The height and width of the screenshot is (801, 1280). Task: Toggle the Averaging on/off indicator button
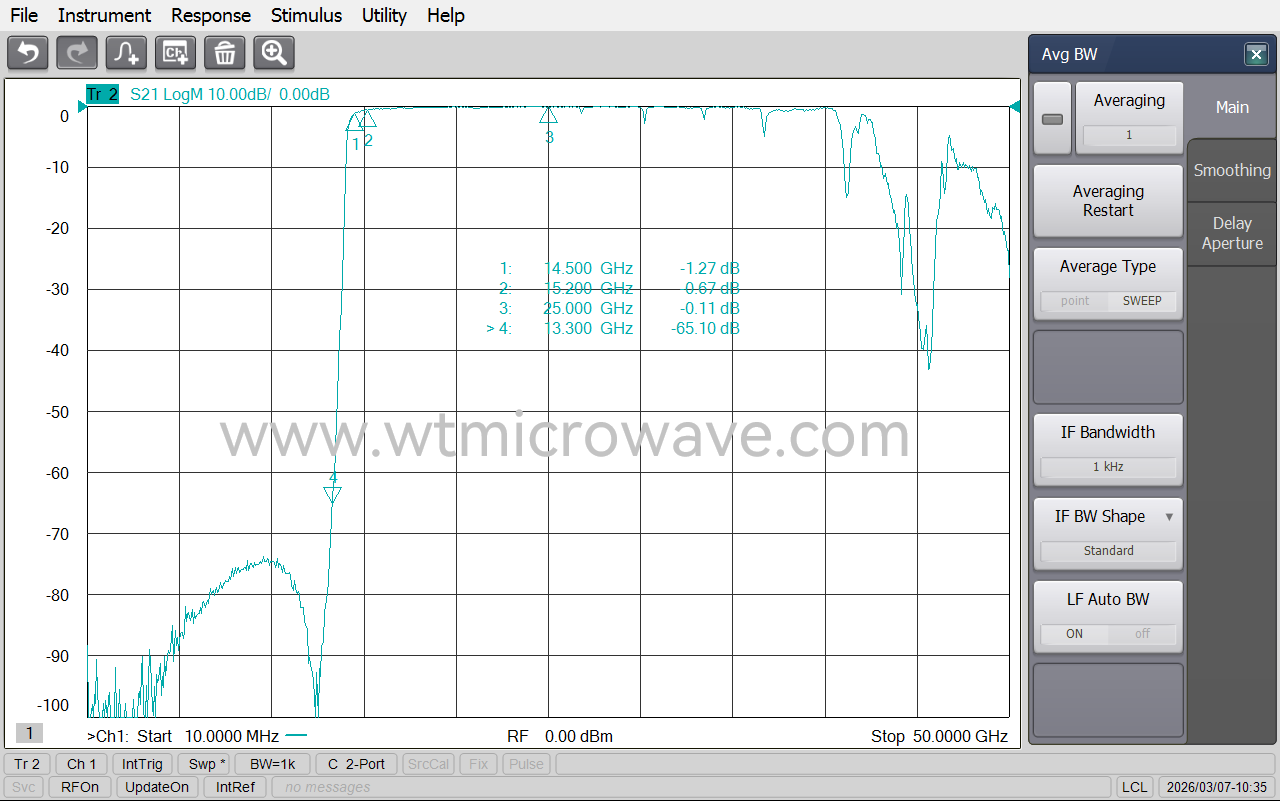pos(1052,119)
